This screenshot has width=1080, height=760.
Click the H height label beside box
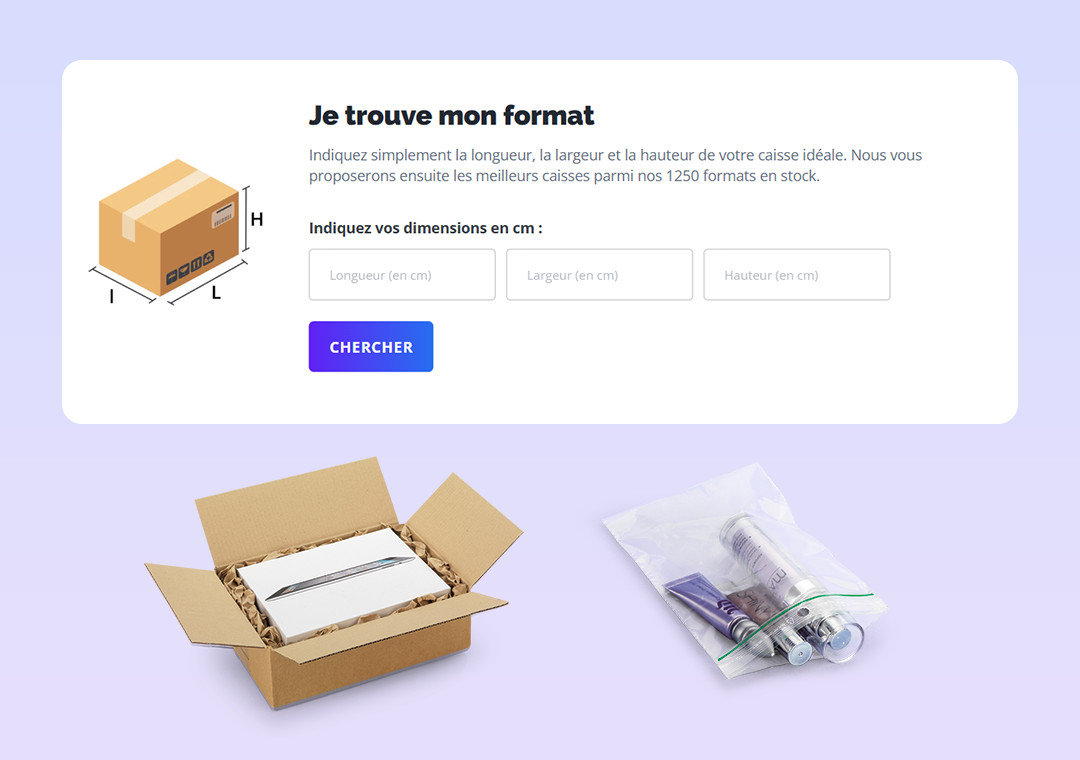click(257, 220)
